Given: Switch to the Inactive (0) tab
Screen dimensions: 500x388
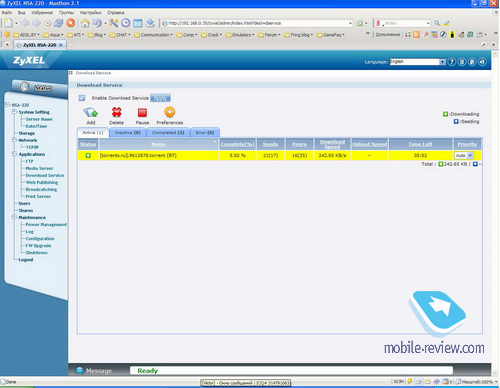Looking at the screenshot, I should point(128,132).
